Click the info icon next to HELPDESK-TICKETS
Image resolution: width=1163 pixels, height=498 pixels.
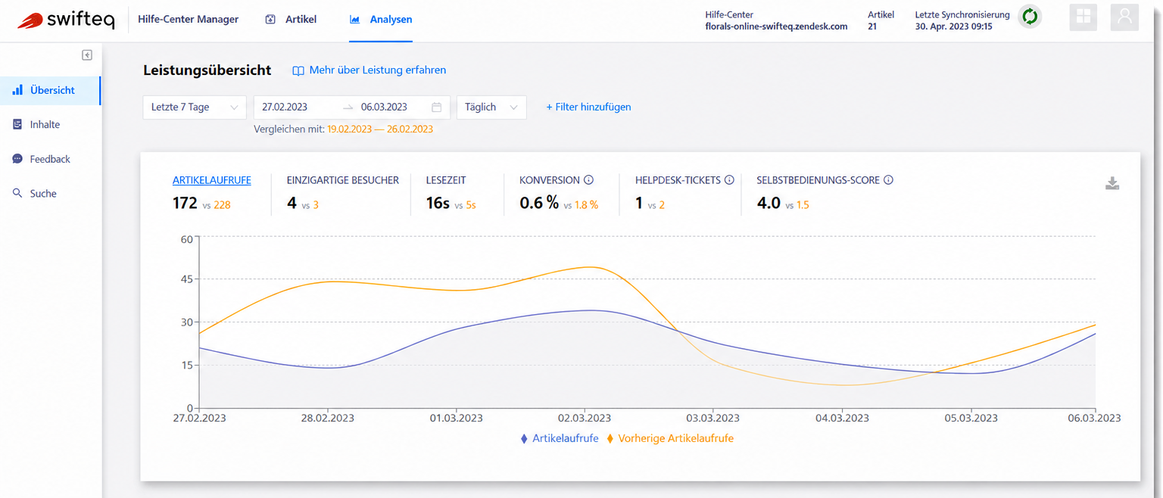pos(729,180)
